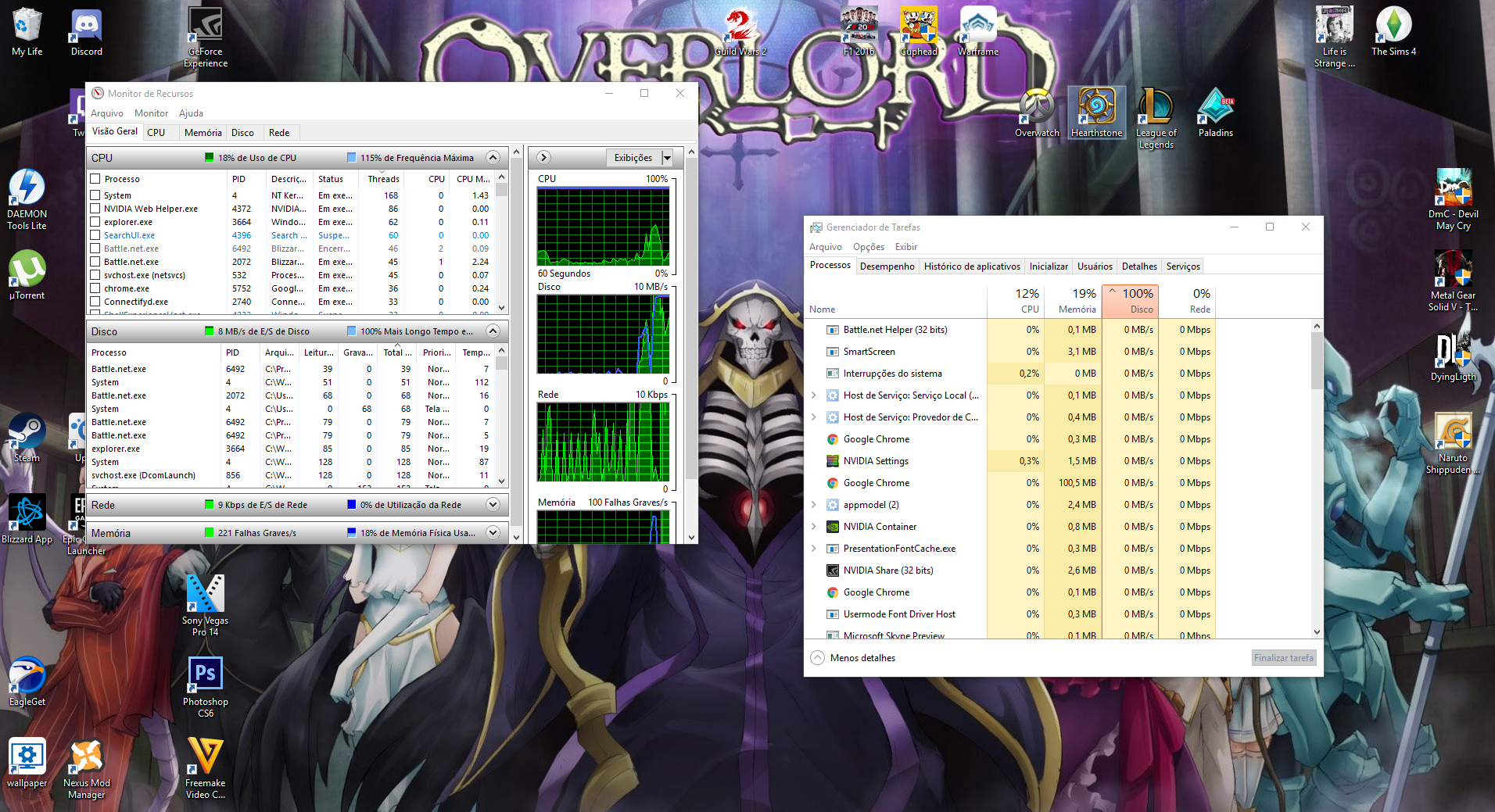Expand the appmodel (2) process group
Image resolution: width=1495 pixels, height=812 pixels.
[x=814, y=505]
